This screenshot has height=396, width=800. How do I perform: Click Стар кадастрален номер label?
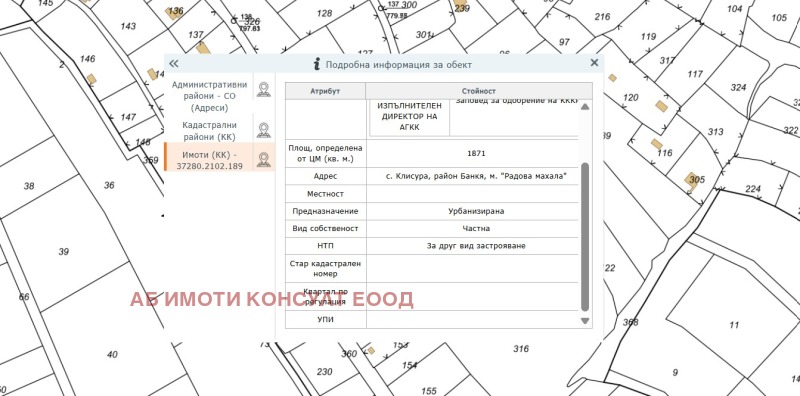(x=326, y=269)
